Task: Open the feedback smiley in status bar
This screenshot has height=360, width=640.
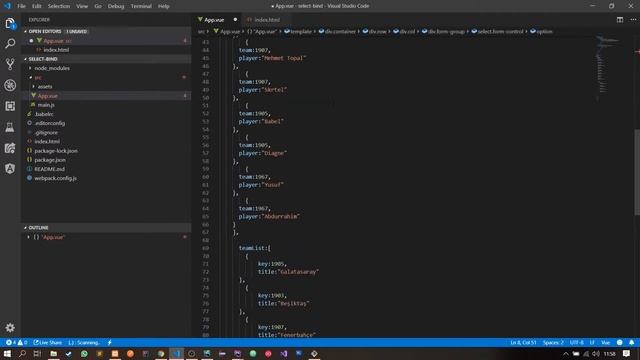Action: pyautogui.click(x=620, y=342)
